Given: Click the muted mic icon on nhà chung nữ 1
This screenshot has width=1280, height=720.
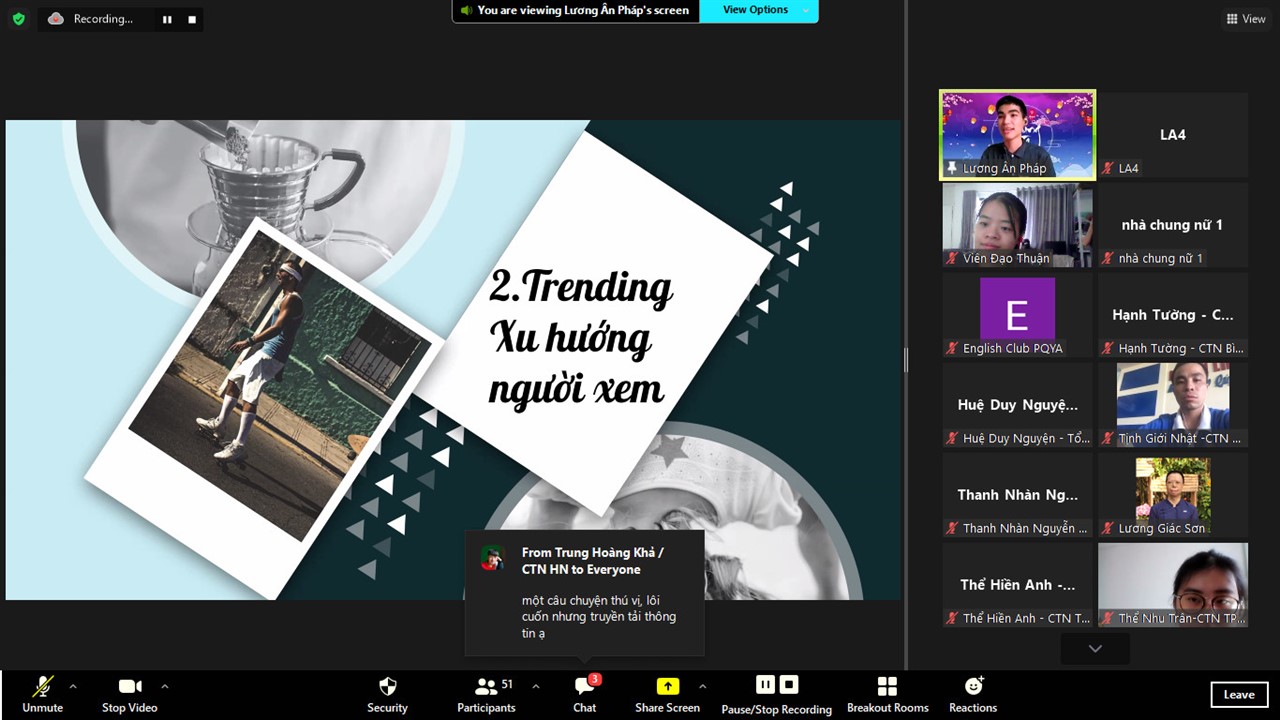Looking at the screenshot, I should click(x=1108, y=258).
